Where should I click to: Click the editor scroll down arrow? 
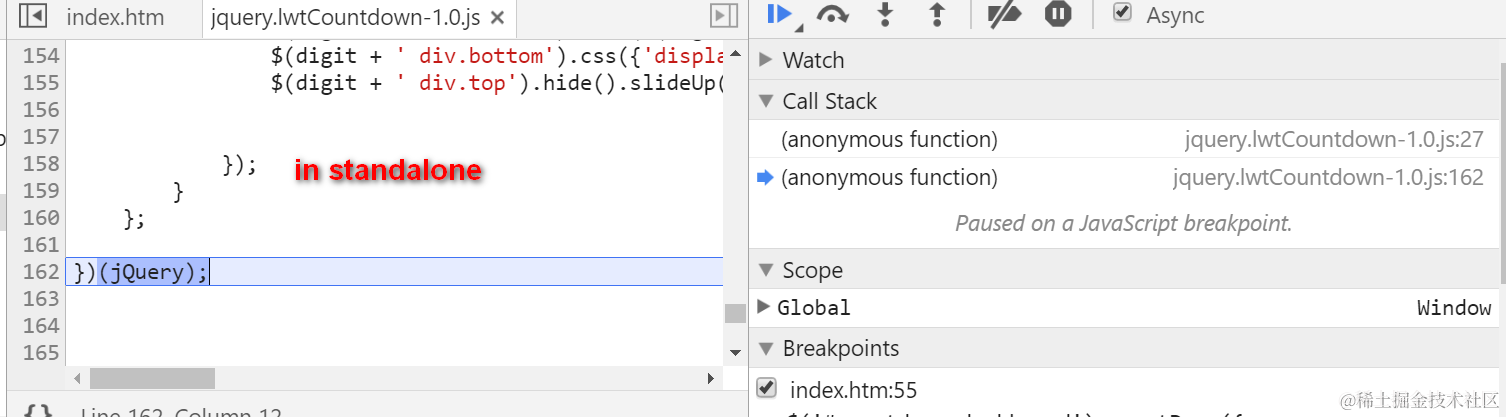point(735,352)
